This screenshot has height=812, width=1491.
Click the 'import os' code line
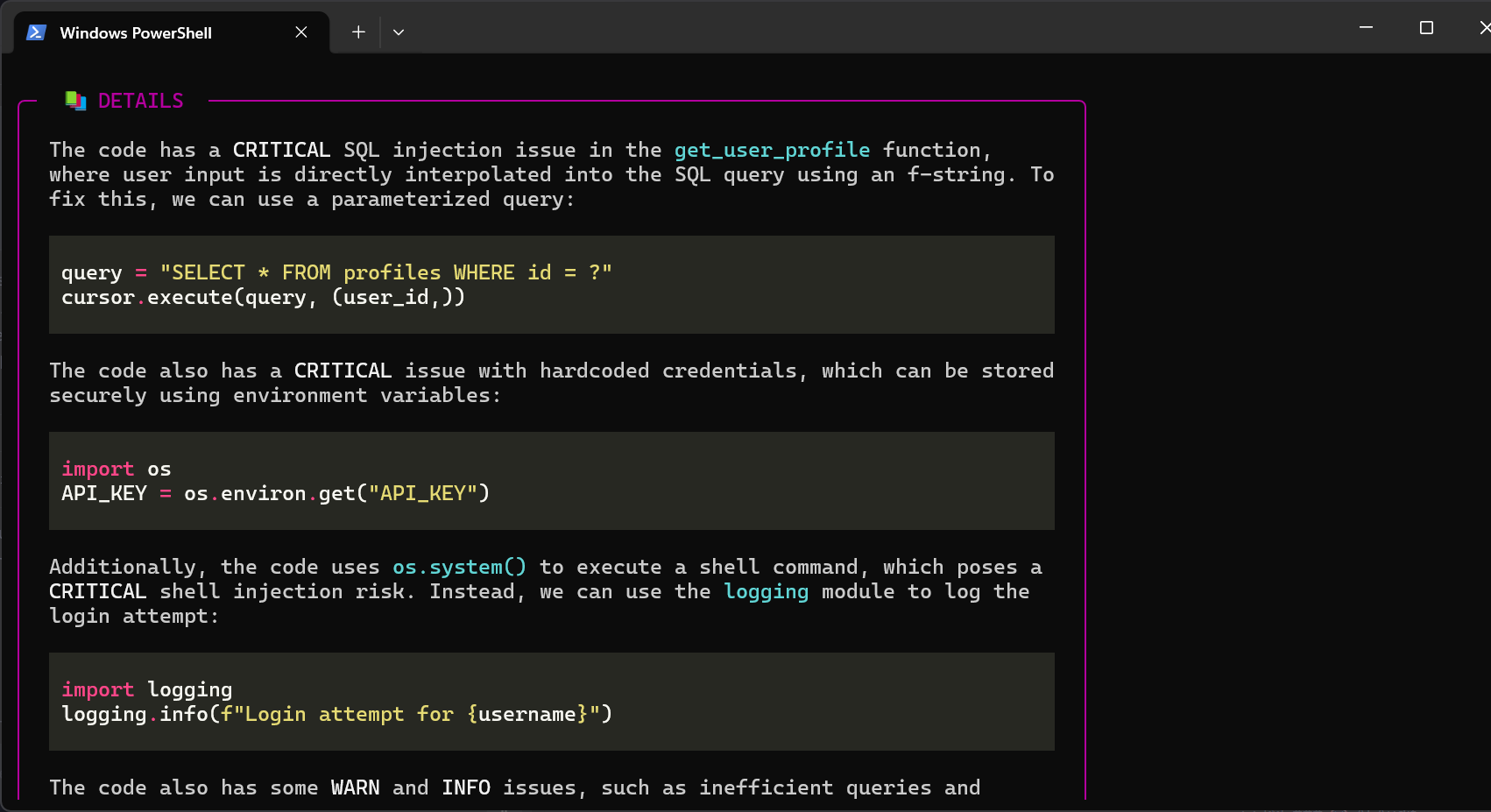click(x=116, y=469)
